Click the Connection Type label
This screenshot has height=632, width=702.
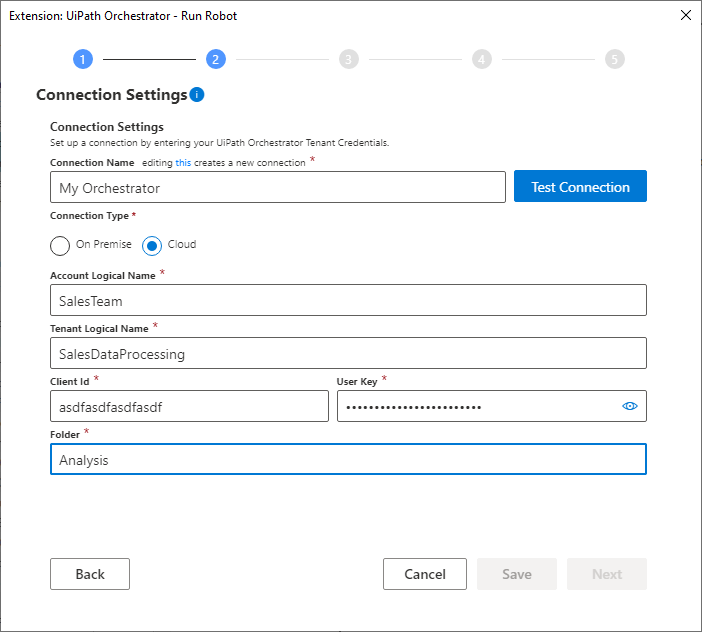coord(90,216)
